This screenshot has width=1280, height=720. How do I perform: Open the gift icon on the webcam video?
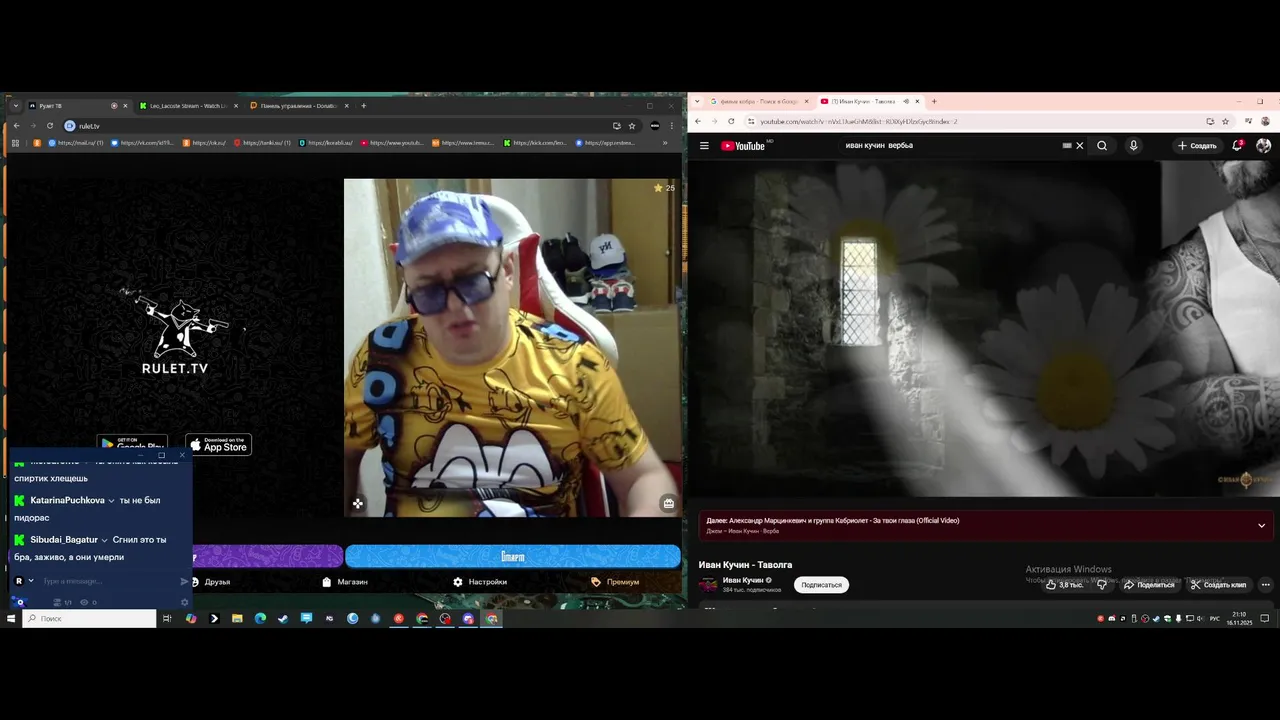point(669,503)
